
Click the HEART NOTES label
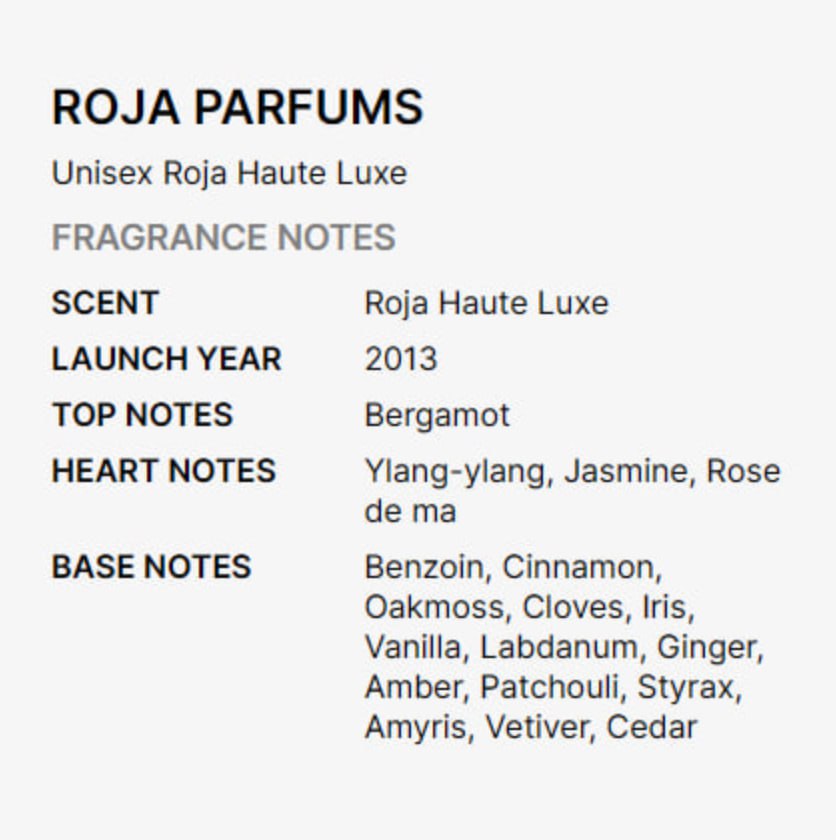163,471
